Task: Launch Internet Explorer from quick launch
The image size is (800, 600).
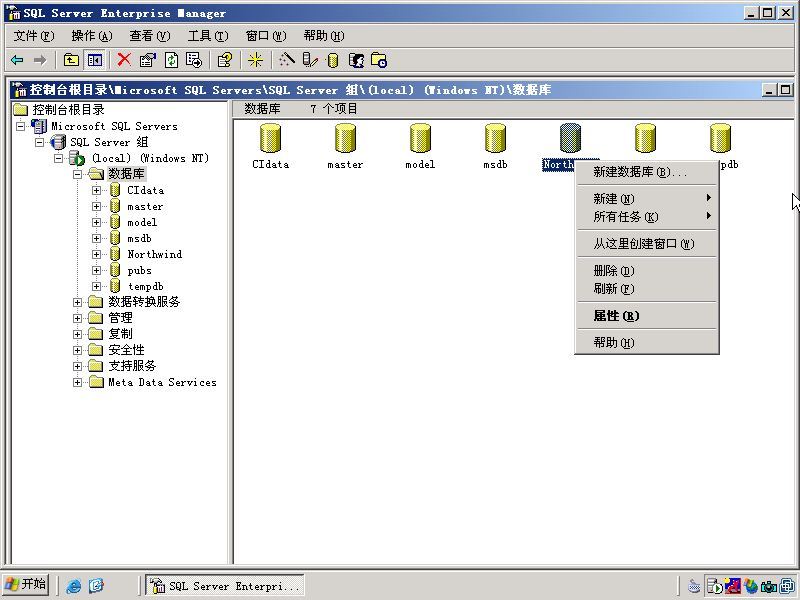Action: click(x=73, y=586)
